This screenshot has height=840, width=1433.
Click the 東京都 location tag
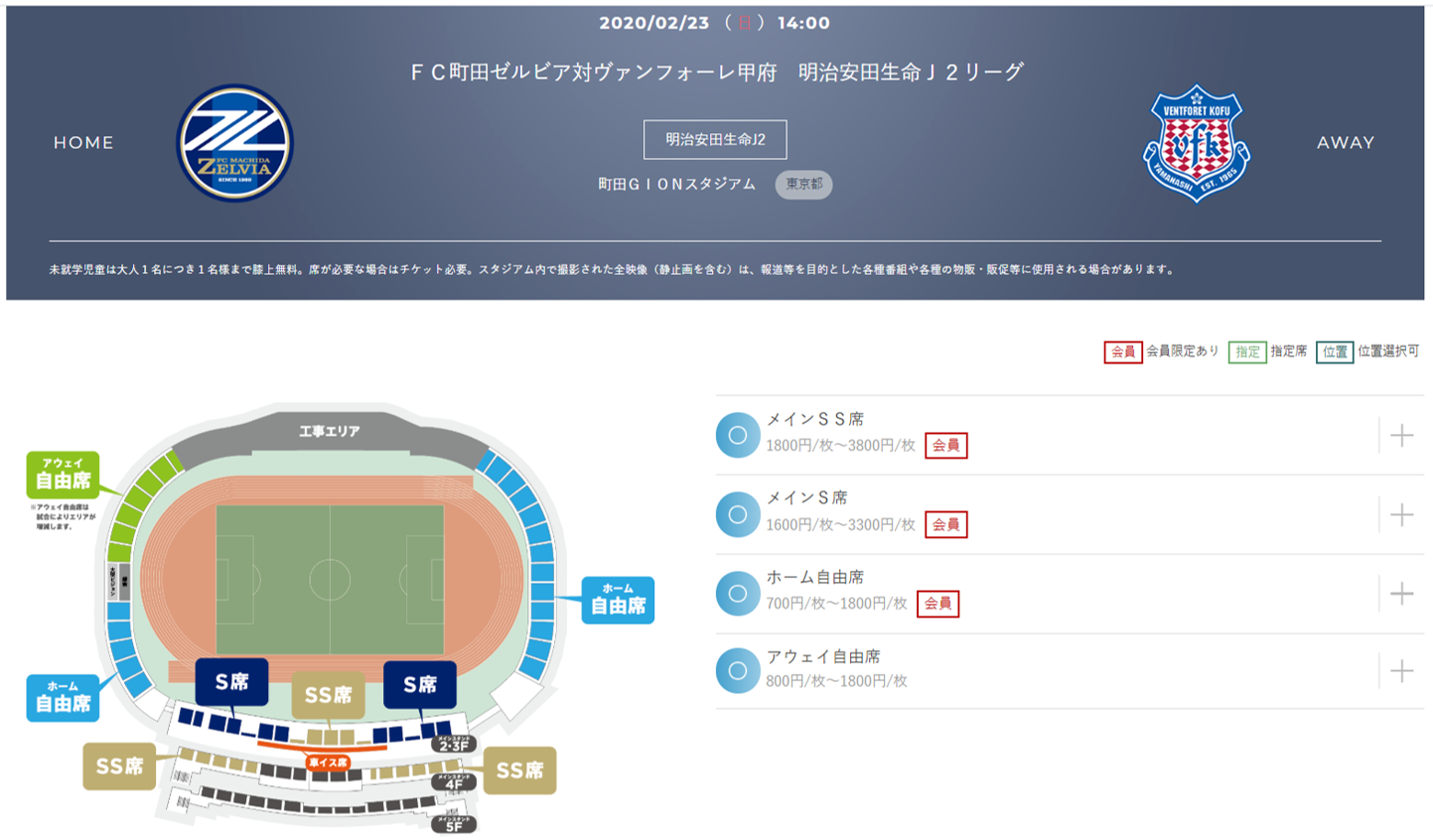803,184
